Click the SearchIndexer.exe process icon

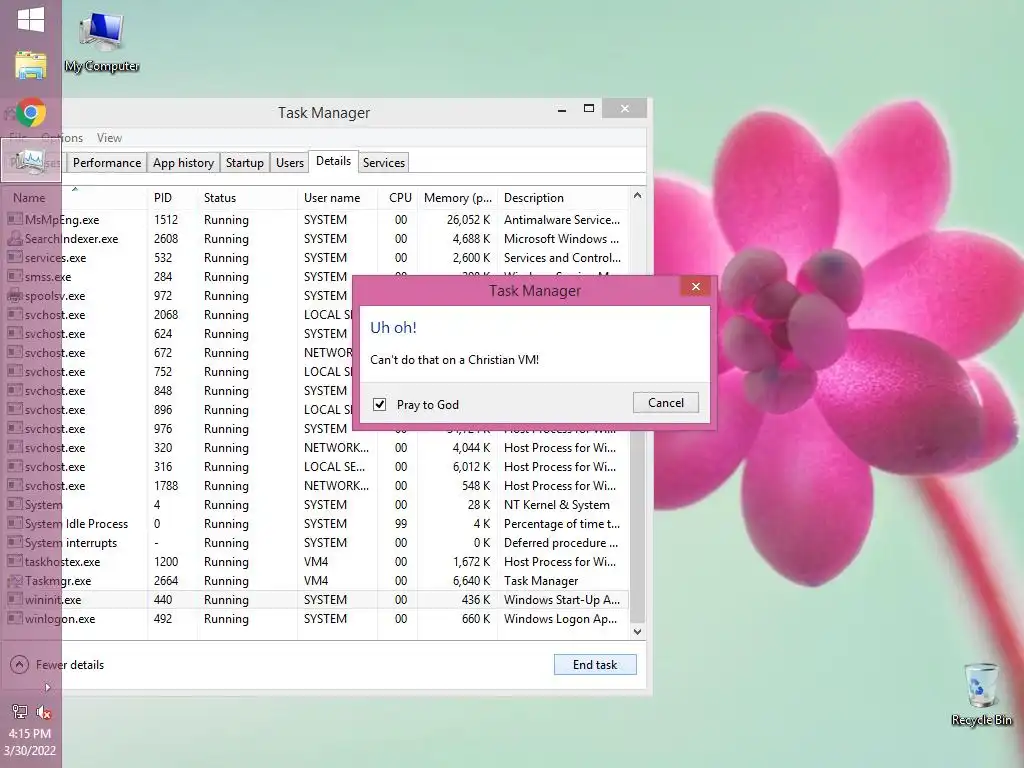click(x=14, y=238)
